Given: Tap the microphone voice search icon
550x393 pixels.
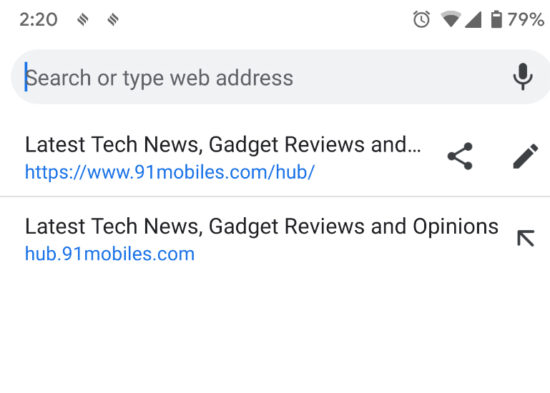Looking at the screenshot, I should coord(523,76).
